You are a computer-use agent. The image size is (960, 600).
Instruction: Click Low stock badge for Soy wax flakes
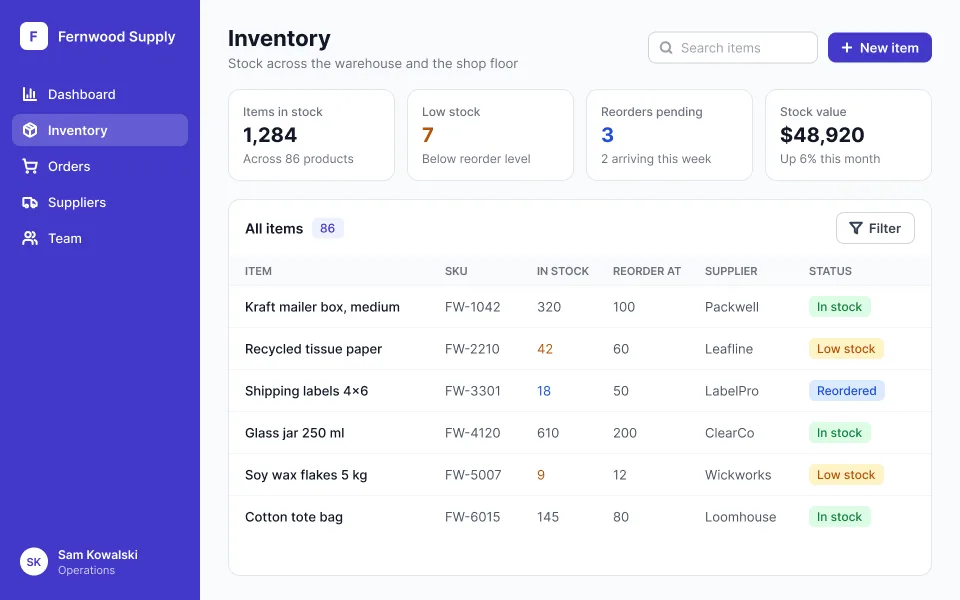click(846, 475)
